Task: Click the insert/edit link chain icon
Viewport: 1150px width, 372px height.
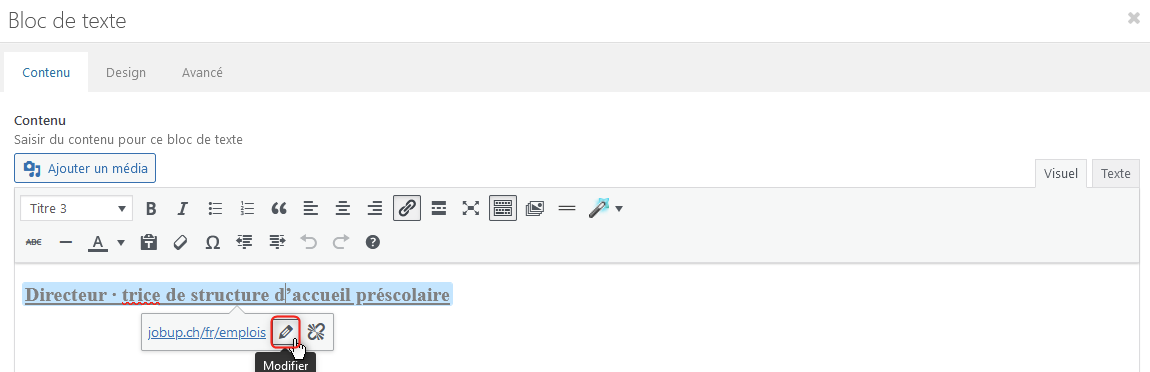Action: tap(406, 208)
